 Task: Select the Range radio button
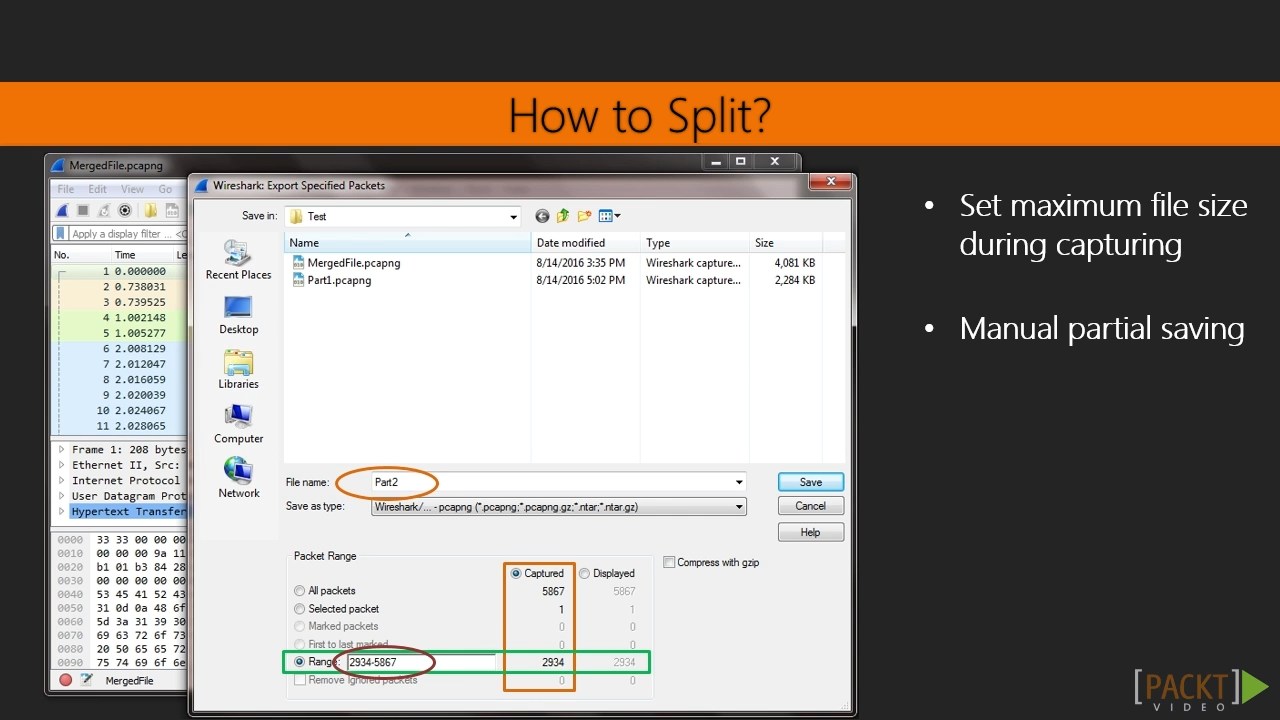pyautogui.click(x=299, y=662)
